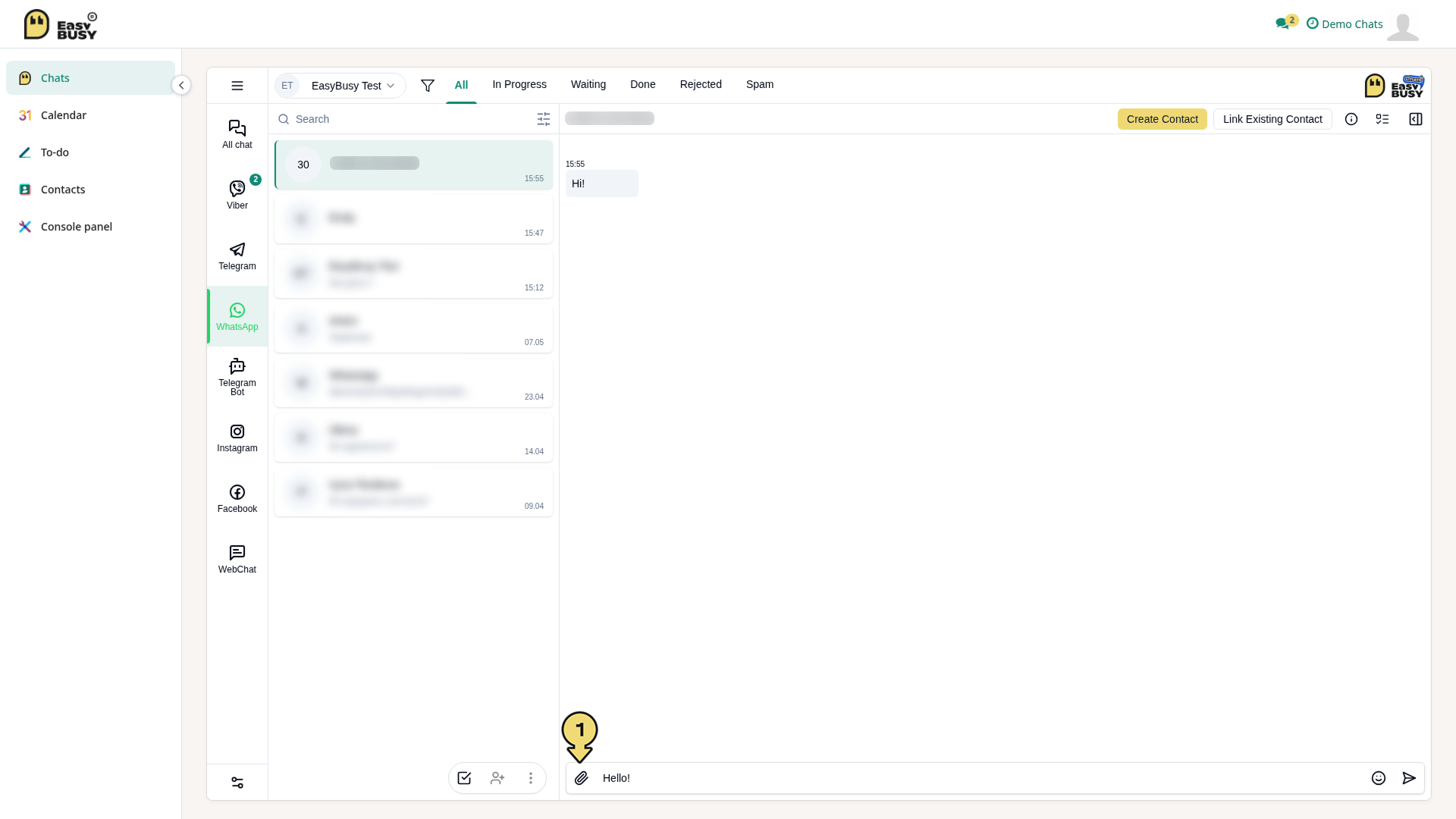The width and height of the screenshot is (1456, 819).
Task: Click the mark-done checkbox icon below chat list
Action: click(x=464, y=778)
